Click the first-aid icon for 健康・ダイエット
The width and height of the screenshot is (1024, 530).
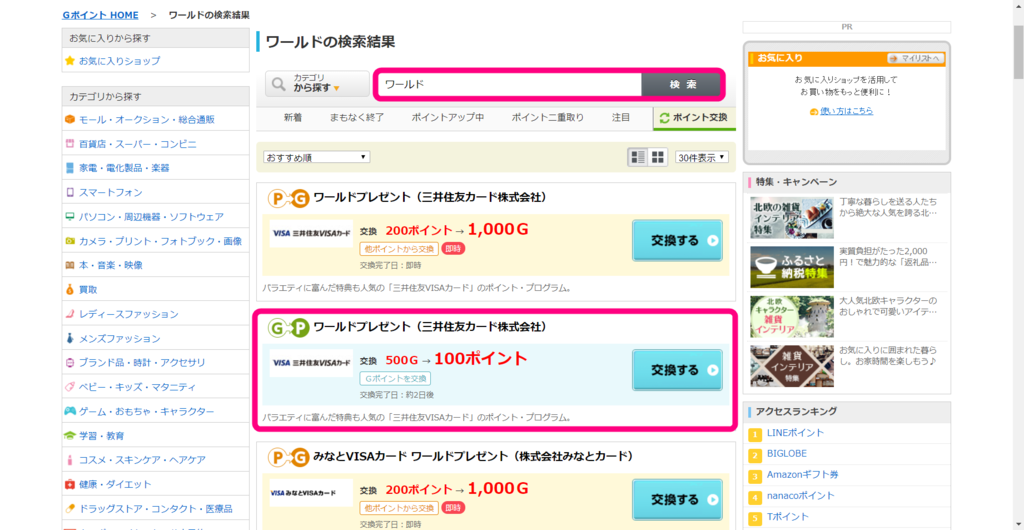(x=70, y=484)
